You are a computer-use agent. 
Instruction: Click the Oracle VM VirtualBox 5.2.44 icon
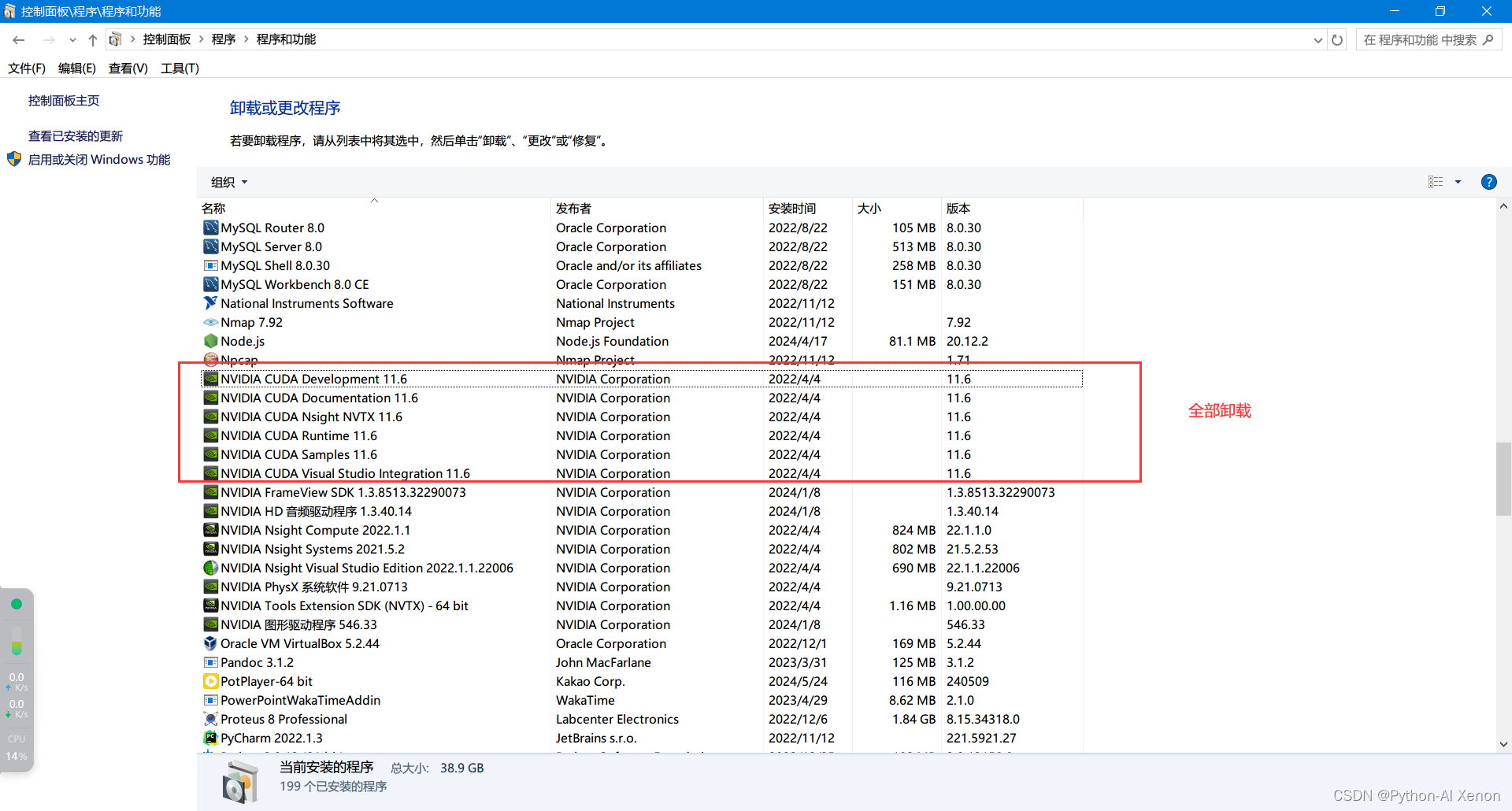pyautogui.click(x=210, y=643)
